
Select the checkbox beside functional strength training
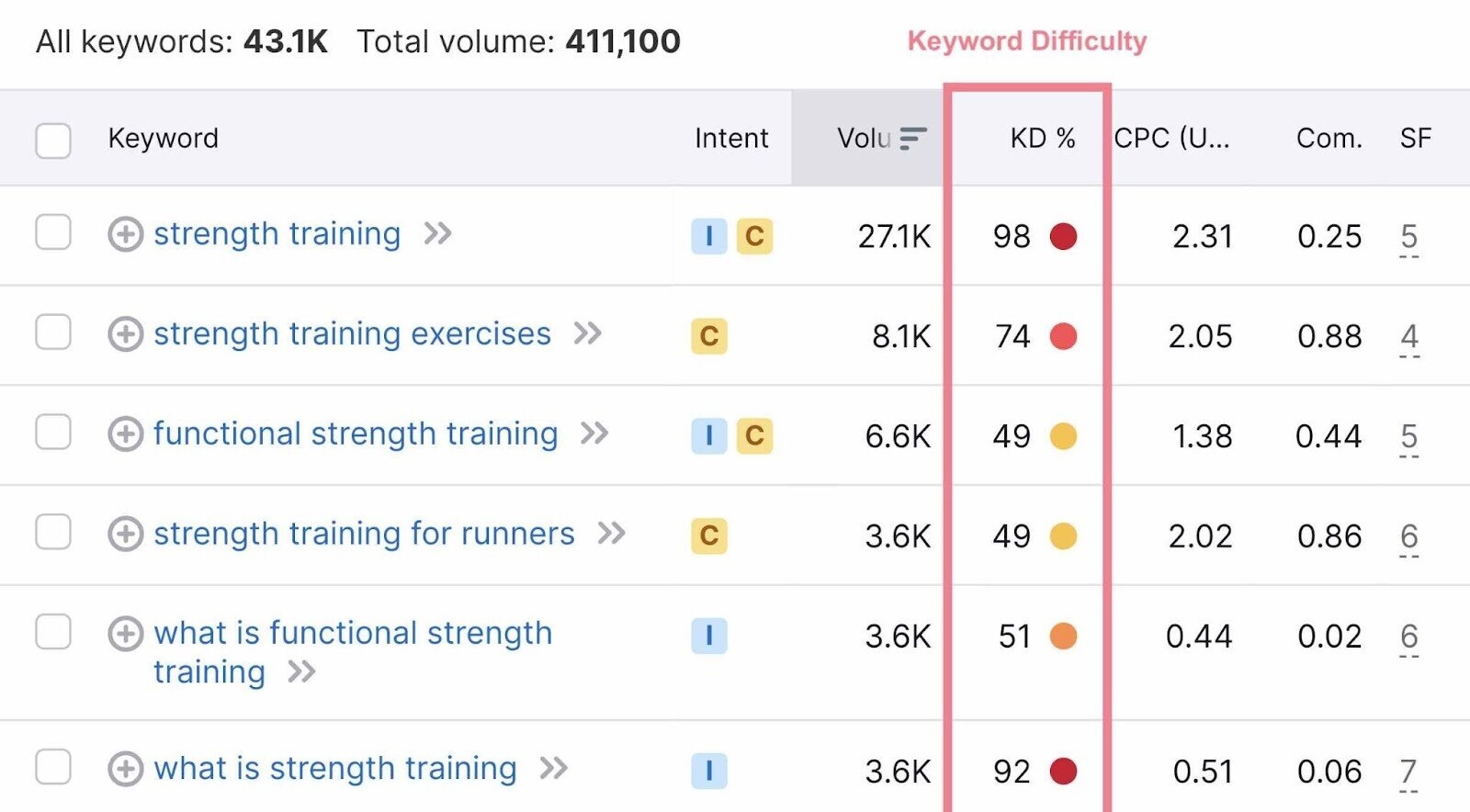coord(52,434)
